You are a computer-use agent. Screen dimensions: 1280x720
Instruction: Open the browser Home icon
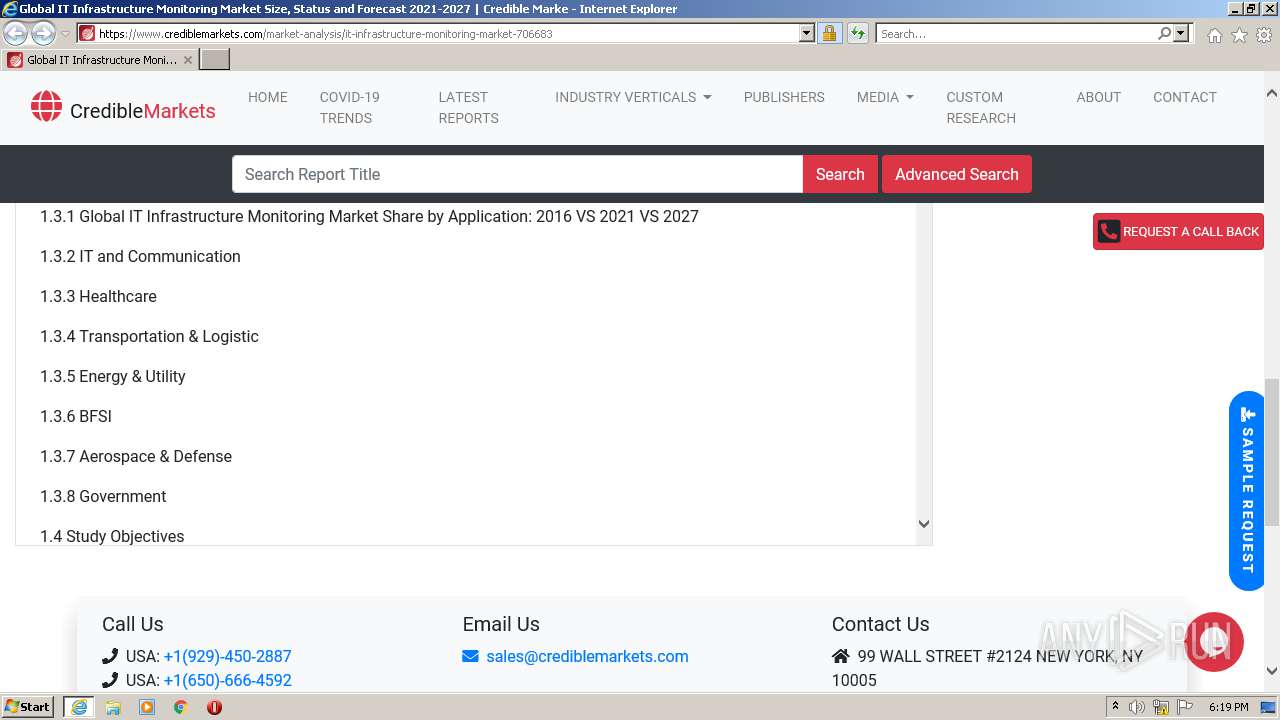(1214, 35)
